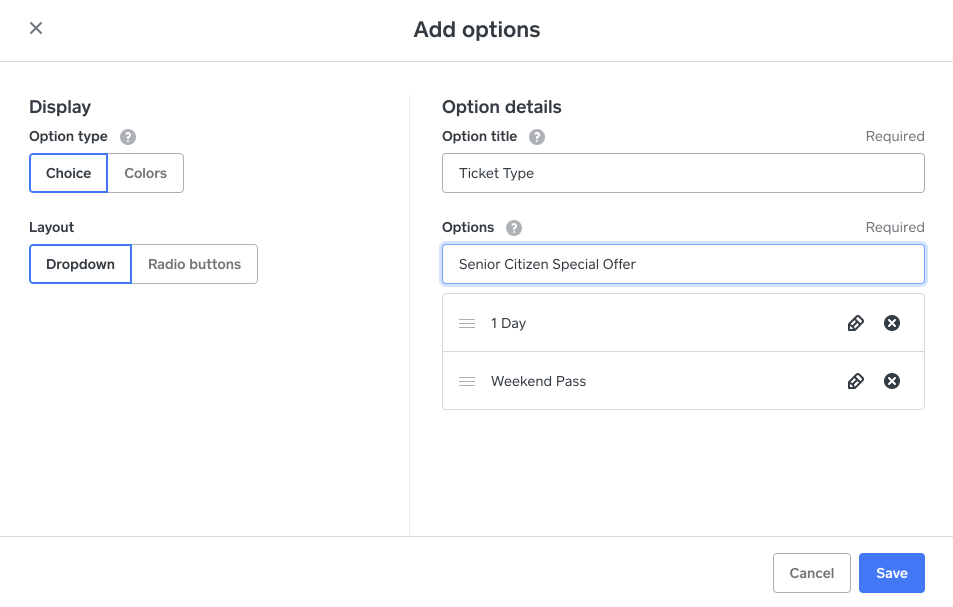Delete the "1 Day" option

click(891, 323)
